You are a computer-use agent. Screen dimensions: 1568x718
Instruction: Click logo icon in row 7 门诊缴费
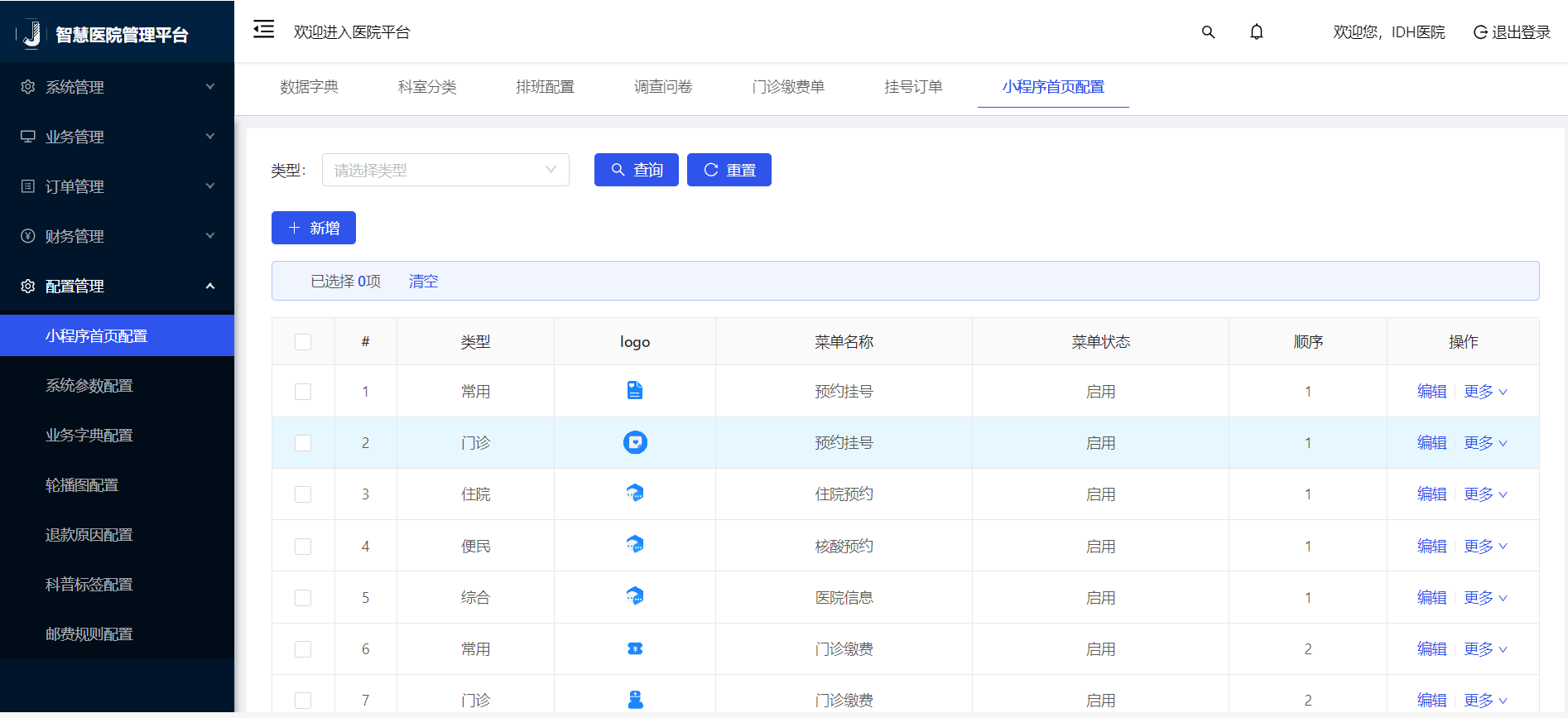(635, 700)
